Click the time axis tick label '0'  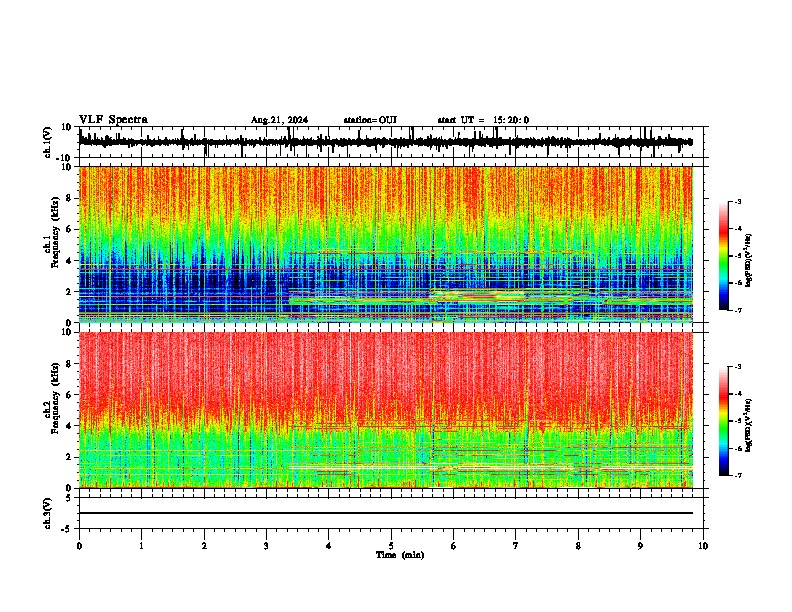coord(79,546)
